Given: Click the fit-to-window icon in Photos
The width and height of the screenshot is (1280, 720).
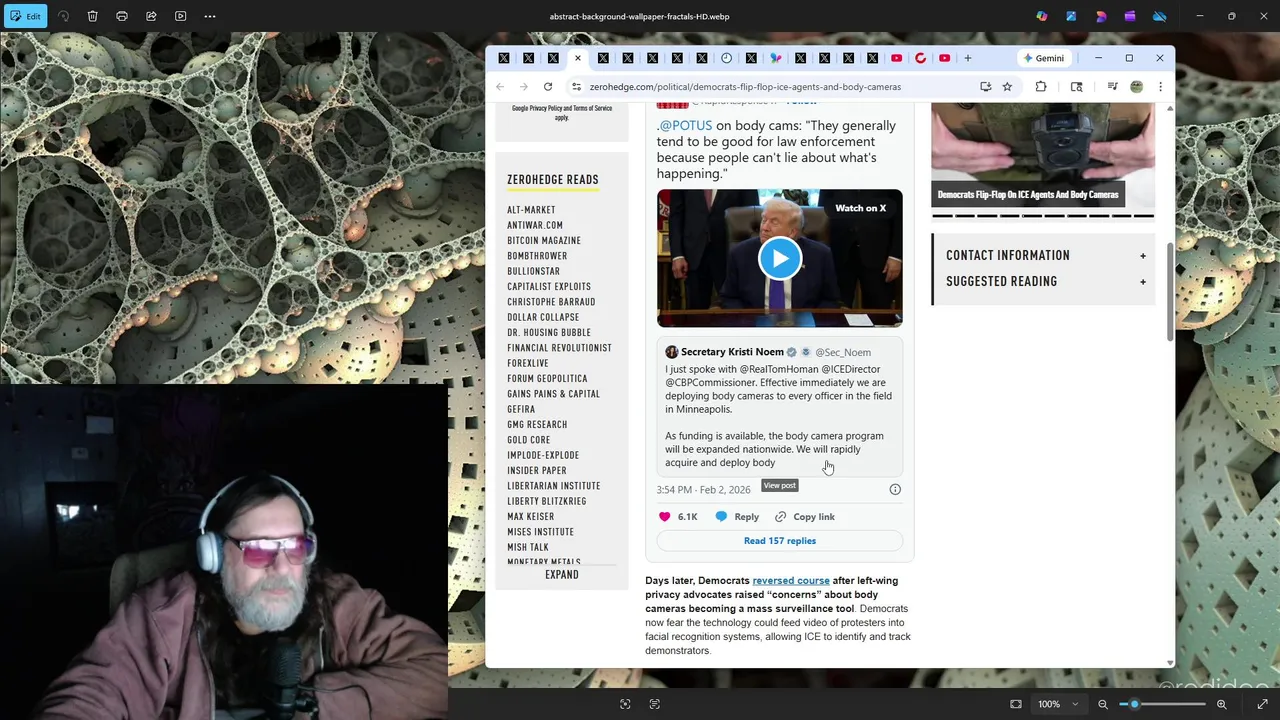Looking at the screenshot, I should point(1016,704).
